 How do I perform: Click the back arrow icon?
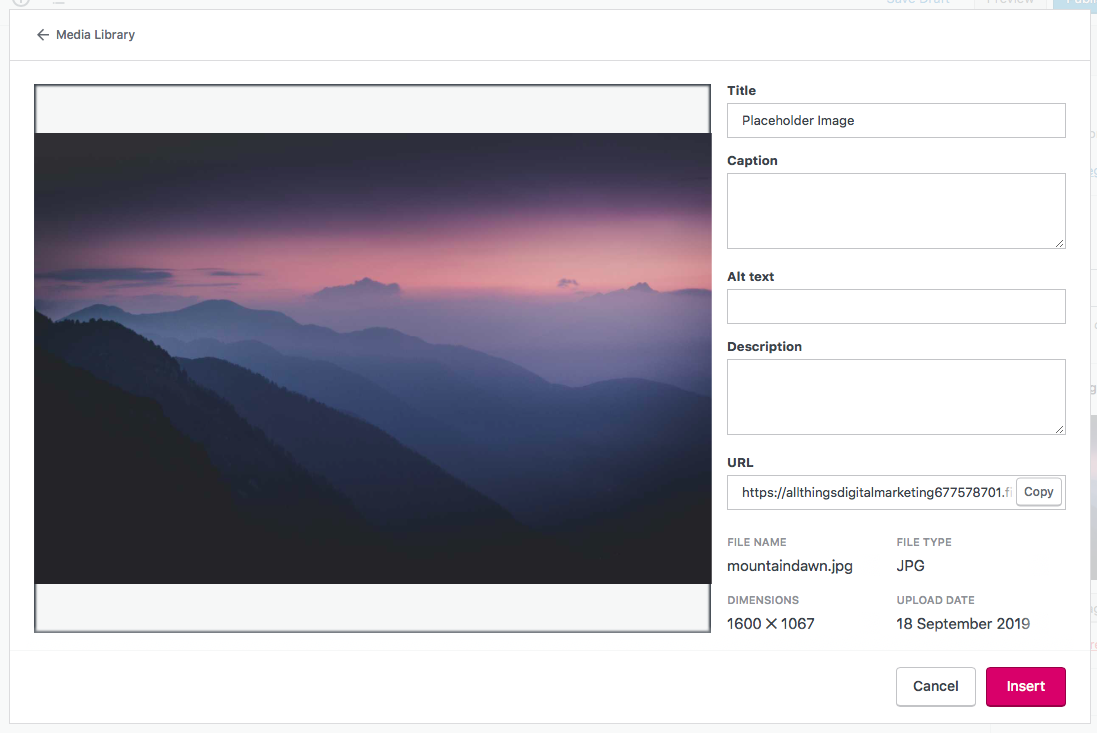point(43,35)
